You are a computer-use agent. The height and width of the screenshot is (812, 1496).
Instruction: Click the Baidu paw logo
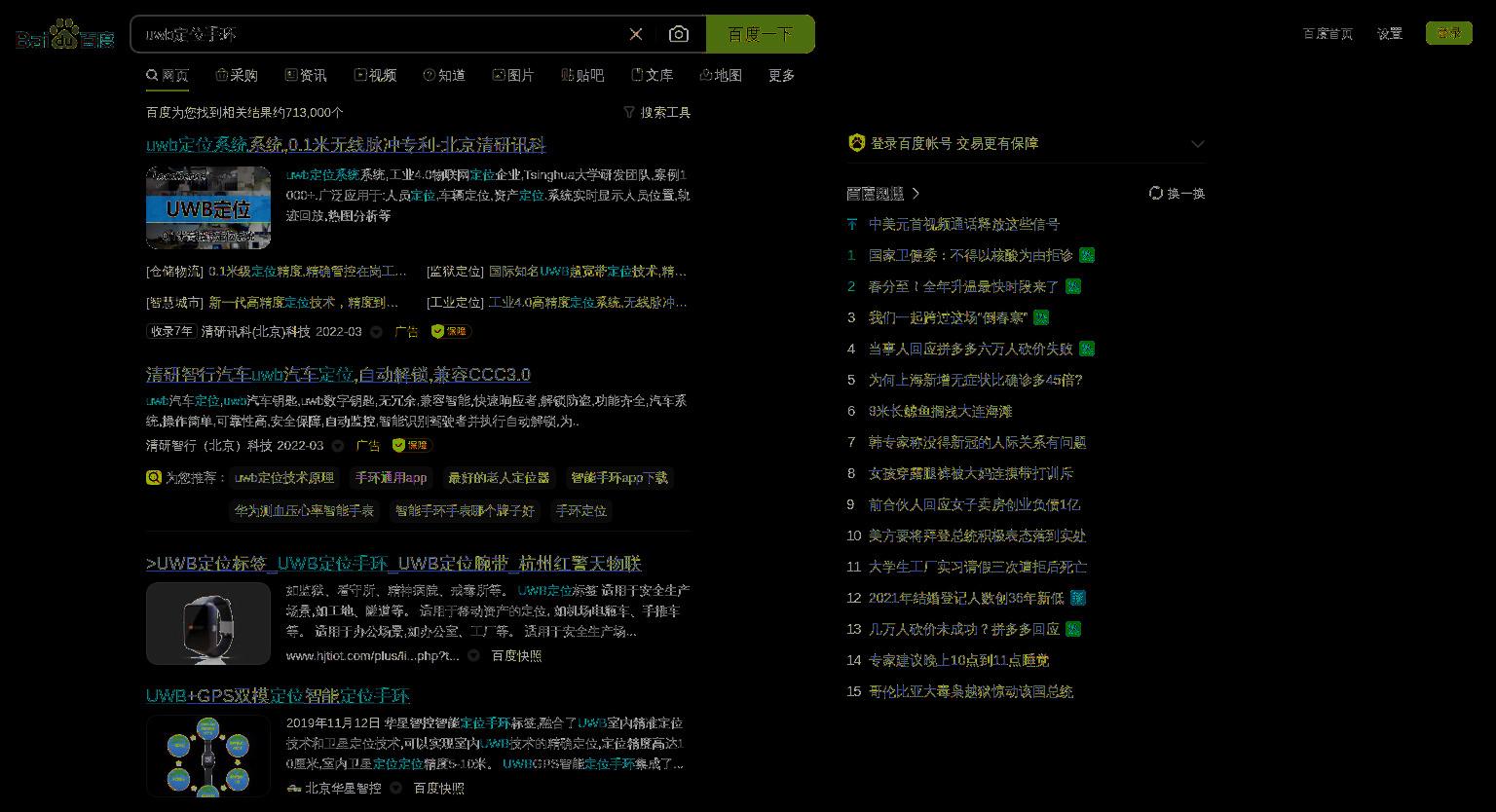click(65, 35)
